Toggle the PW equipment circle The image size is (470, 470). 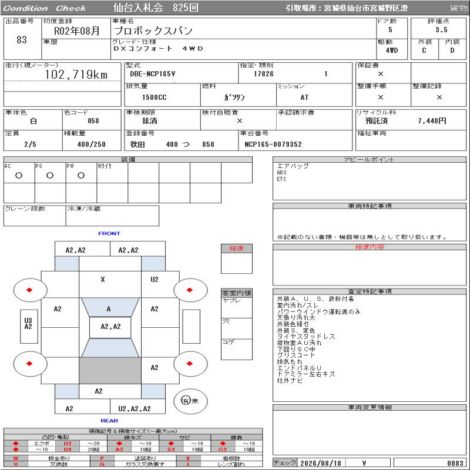coord(81,175)
